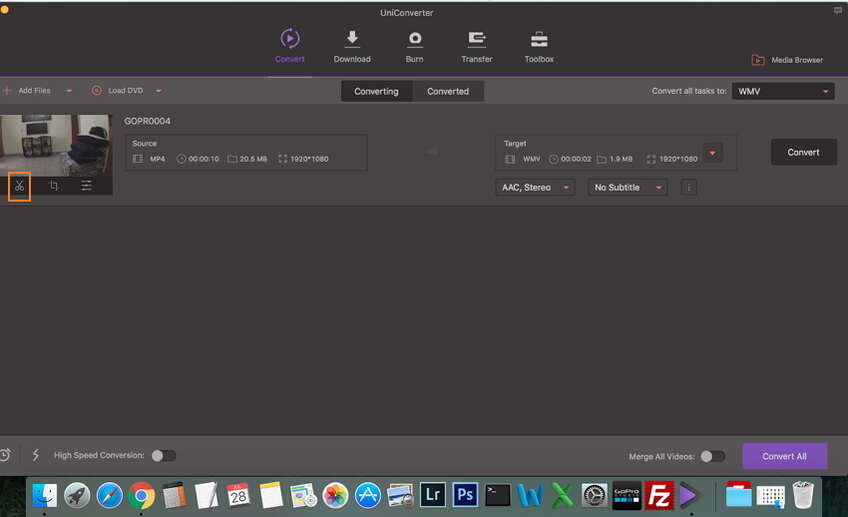The image size is (848, 517).
Task: Click the target duration 00:00:02 text
Action: [x=576, y=159]
